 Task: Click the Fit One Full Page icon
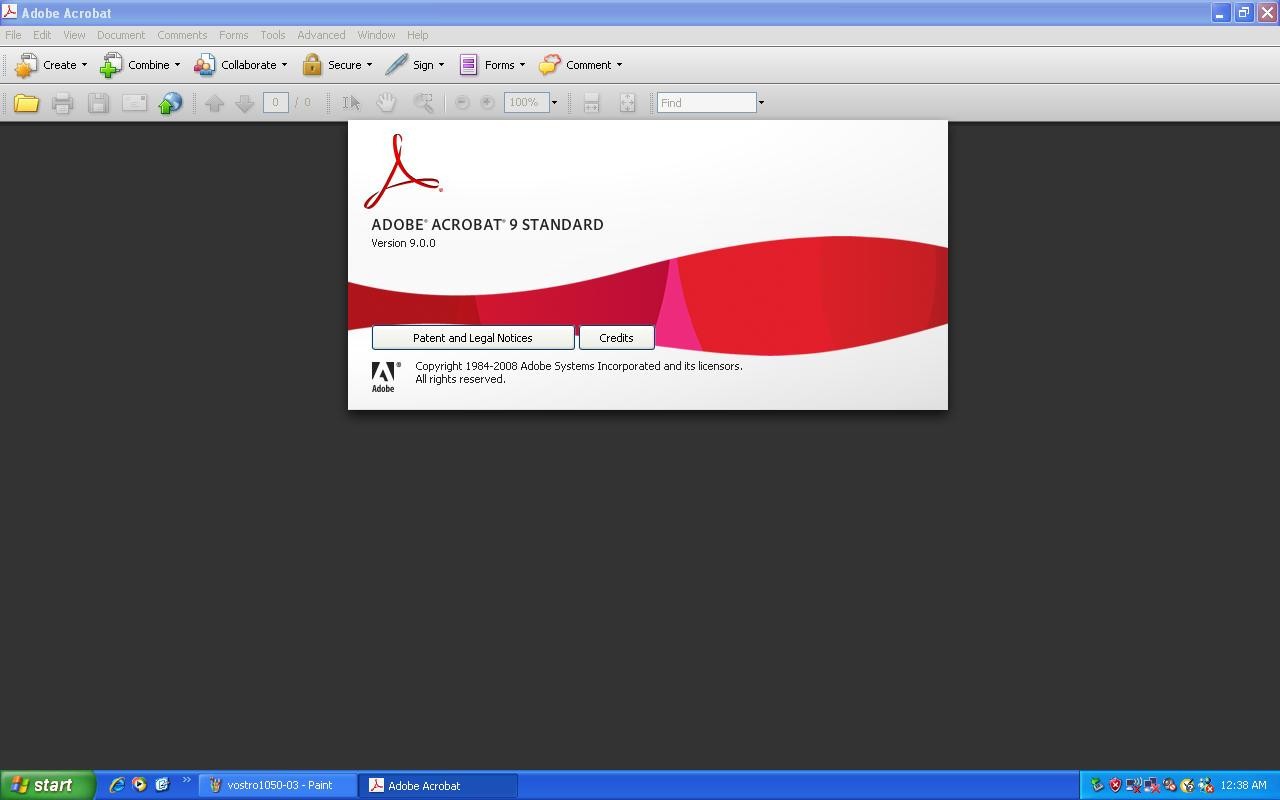pos(627,103)
